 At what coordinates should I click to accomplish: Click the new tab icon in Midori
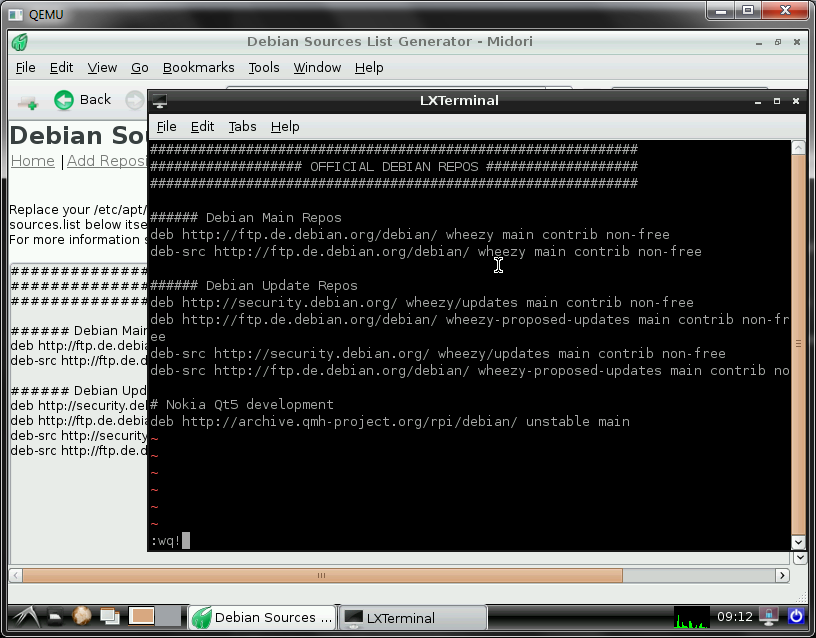[28, 101]
